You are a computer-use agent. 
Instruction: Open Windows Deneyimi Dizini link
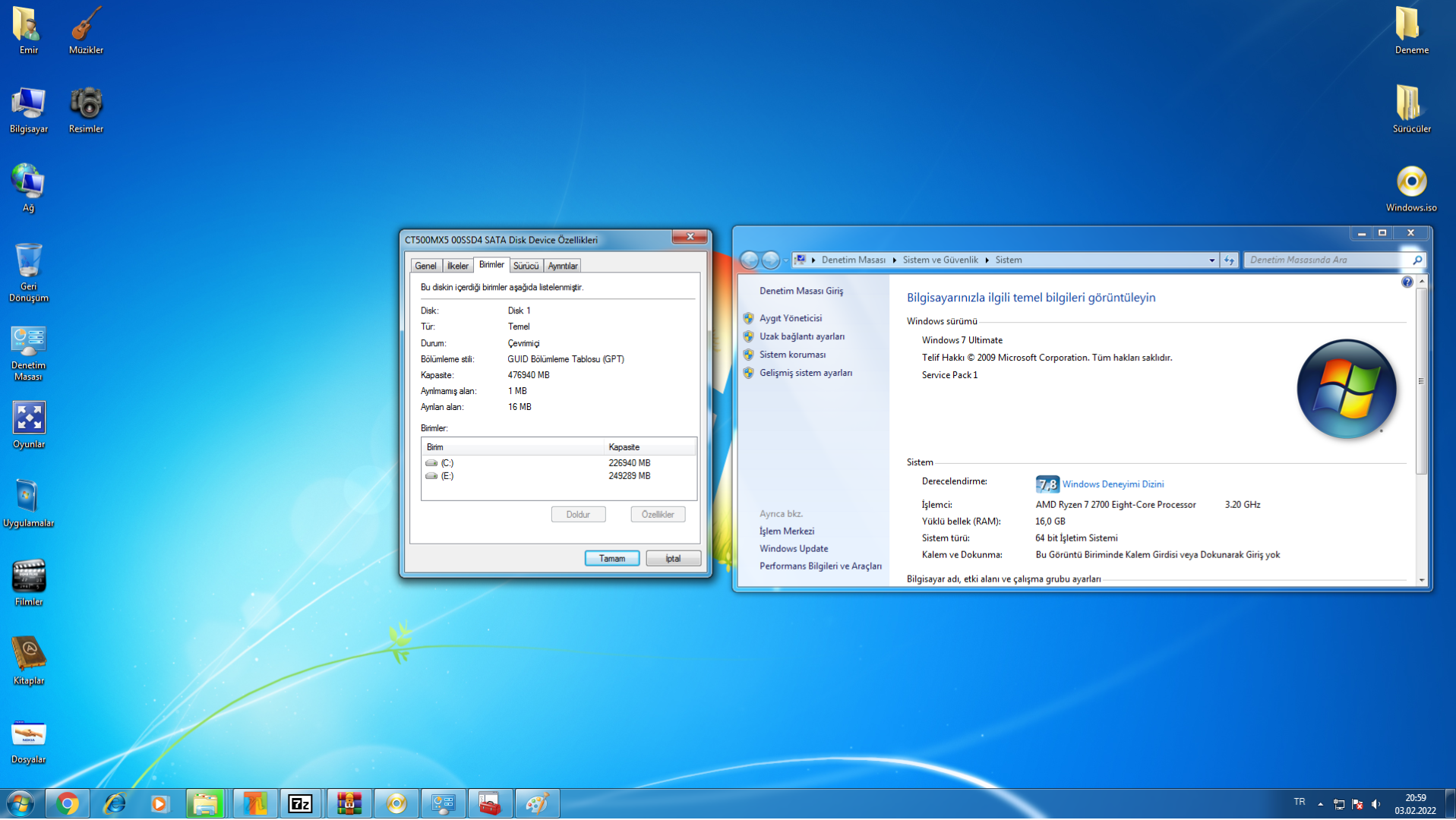click(1113, 484)
